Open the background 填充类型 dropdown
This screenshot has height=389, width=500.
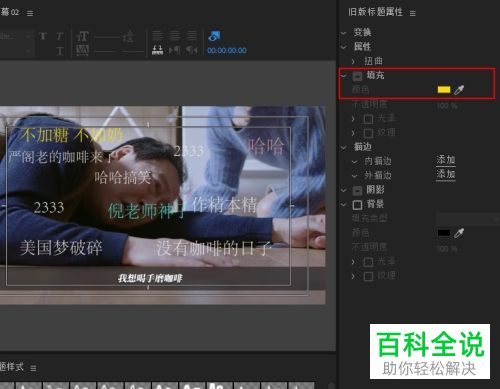click(x=468, y=219)
